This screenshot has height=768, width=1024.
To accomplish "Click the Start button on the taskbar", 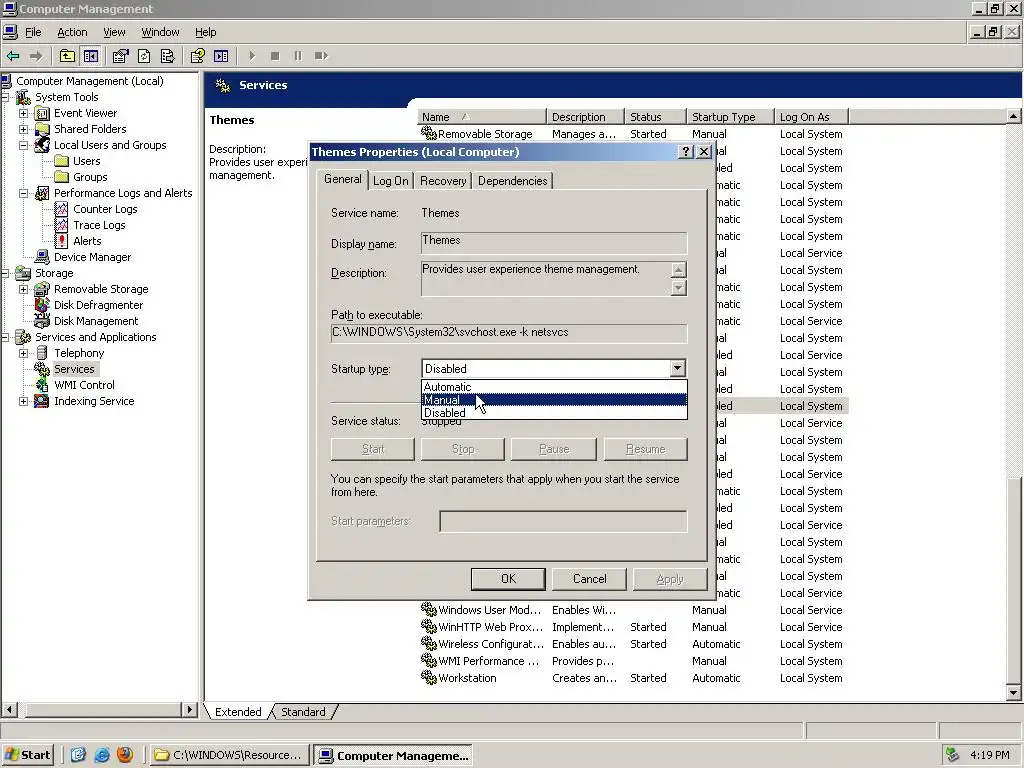I will coord(27,755).
